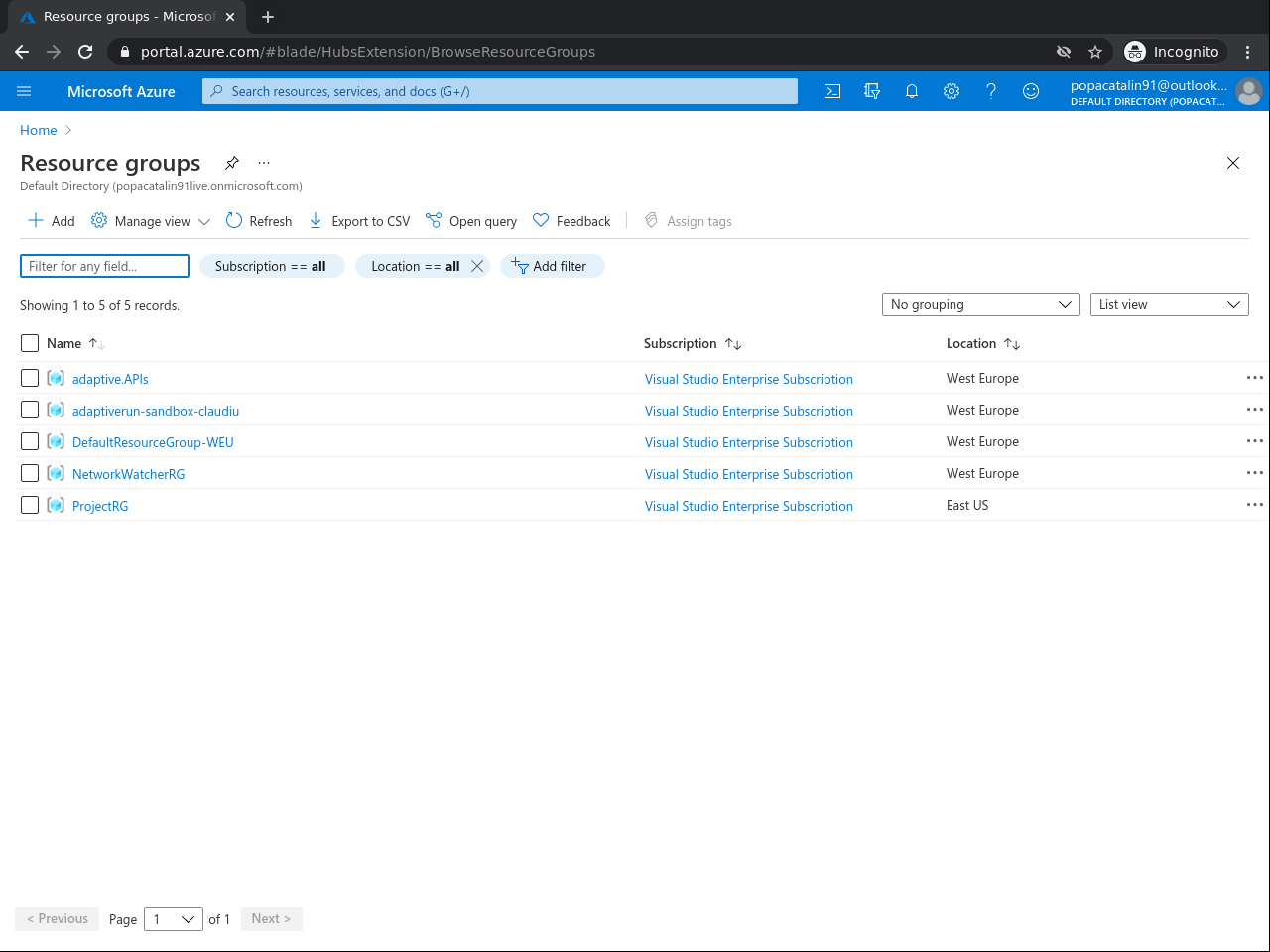The width and height of the screenshot is (1270, 952).
Task: Add a new resource group
Action: tap(50, 220)
